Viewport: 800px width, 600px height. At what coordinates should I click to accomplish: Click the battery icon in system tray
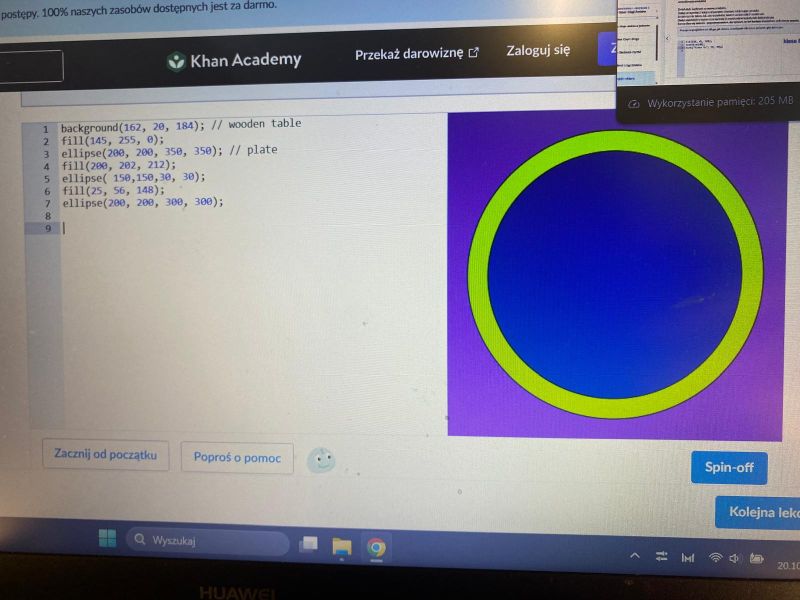757,558
